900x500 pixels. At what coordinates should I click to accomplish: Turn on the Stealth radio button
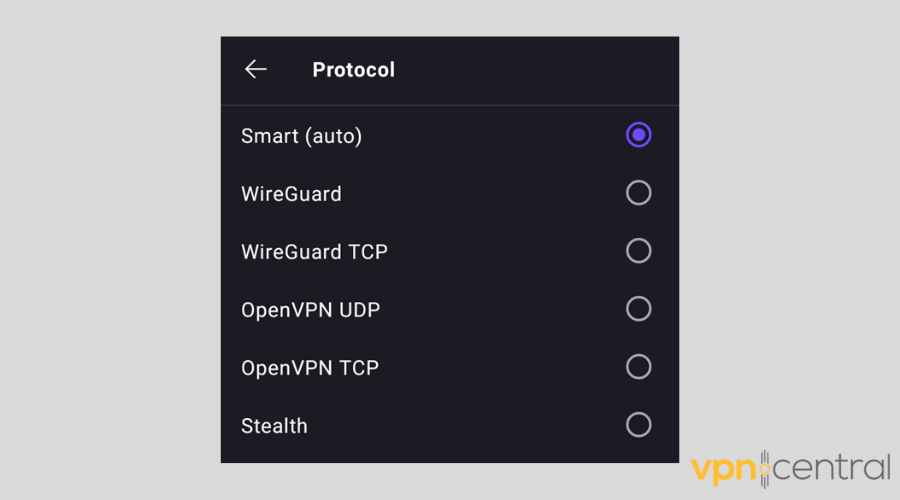(638, 425)
